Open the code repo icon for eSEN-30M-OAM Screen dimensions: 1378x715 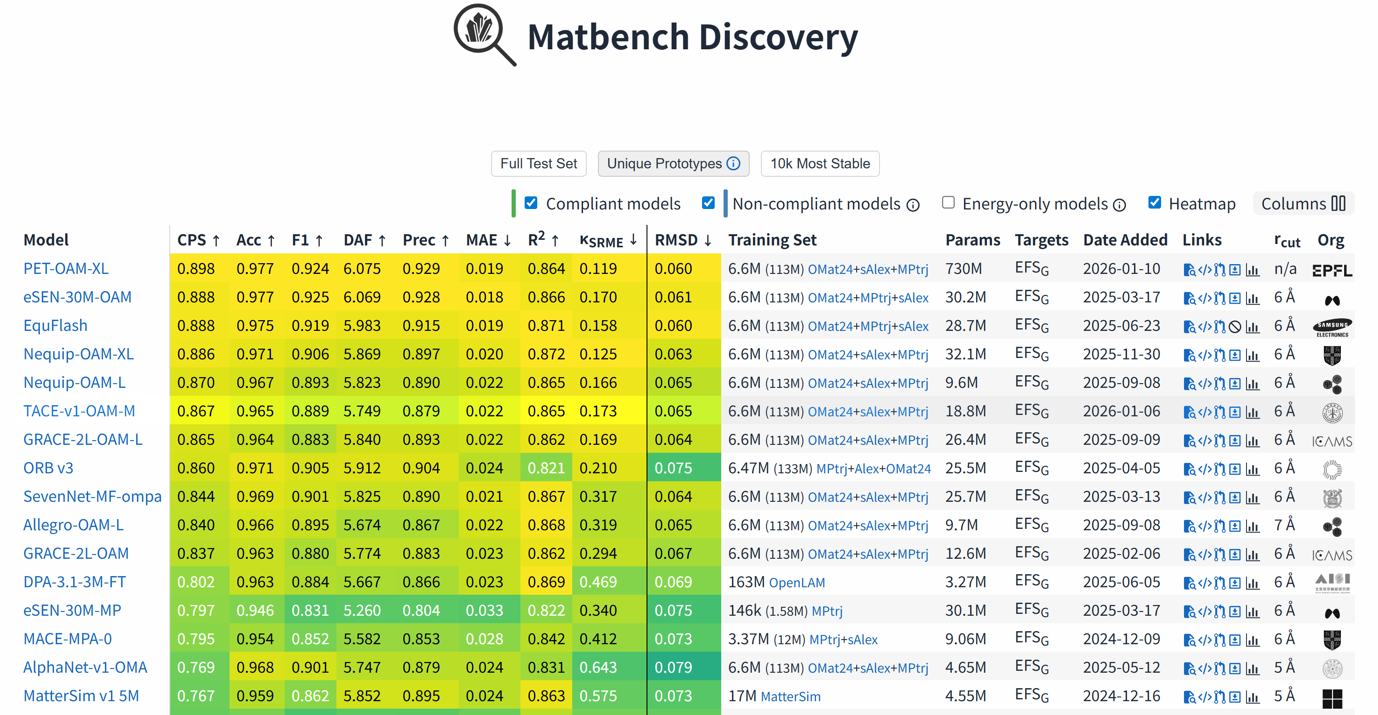coord(1204,298)
